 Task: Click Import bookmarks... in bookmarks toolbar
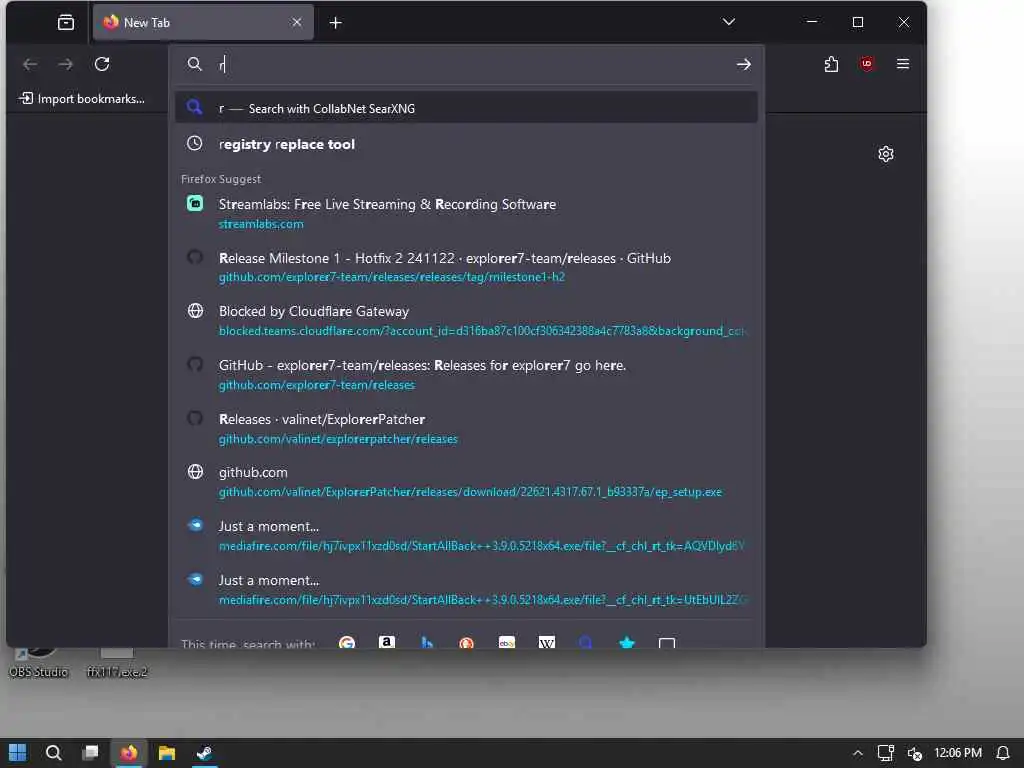click(x=82, y=99)
